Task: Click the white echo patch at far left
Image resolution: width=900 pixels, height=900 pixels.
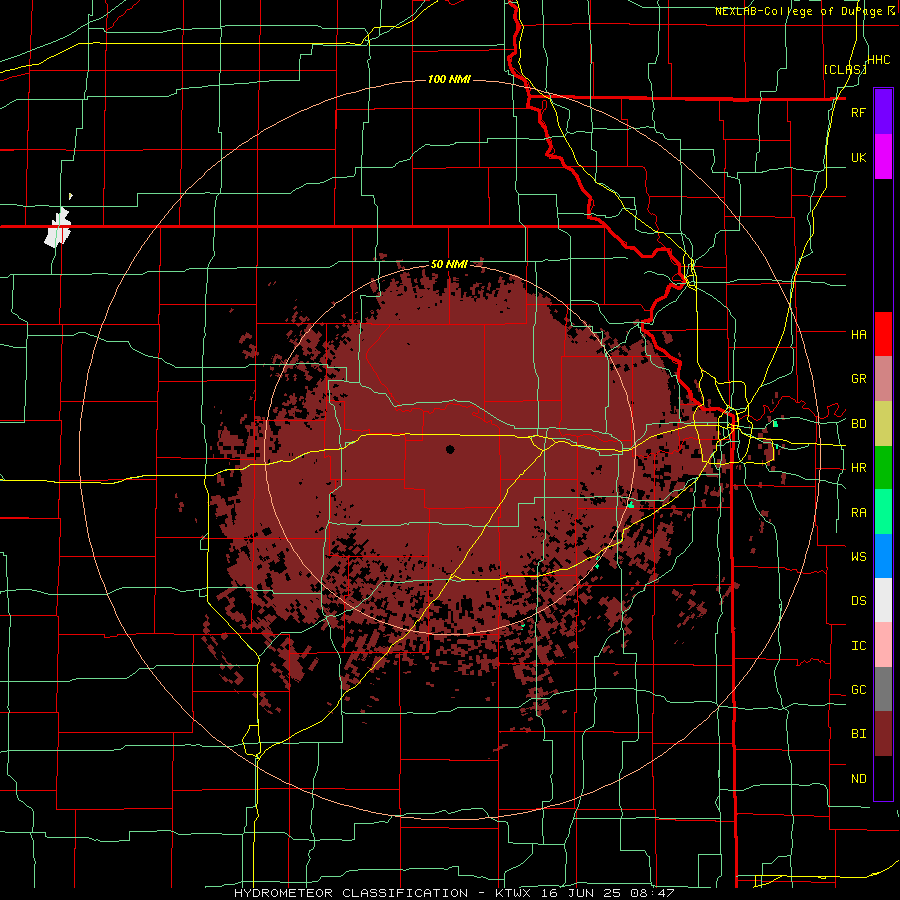Action: (58, 228)
